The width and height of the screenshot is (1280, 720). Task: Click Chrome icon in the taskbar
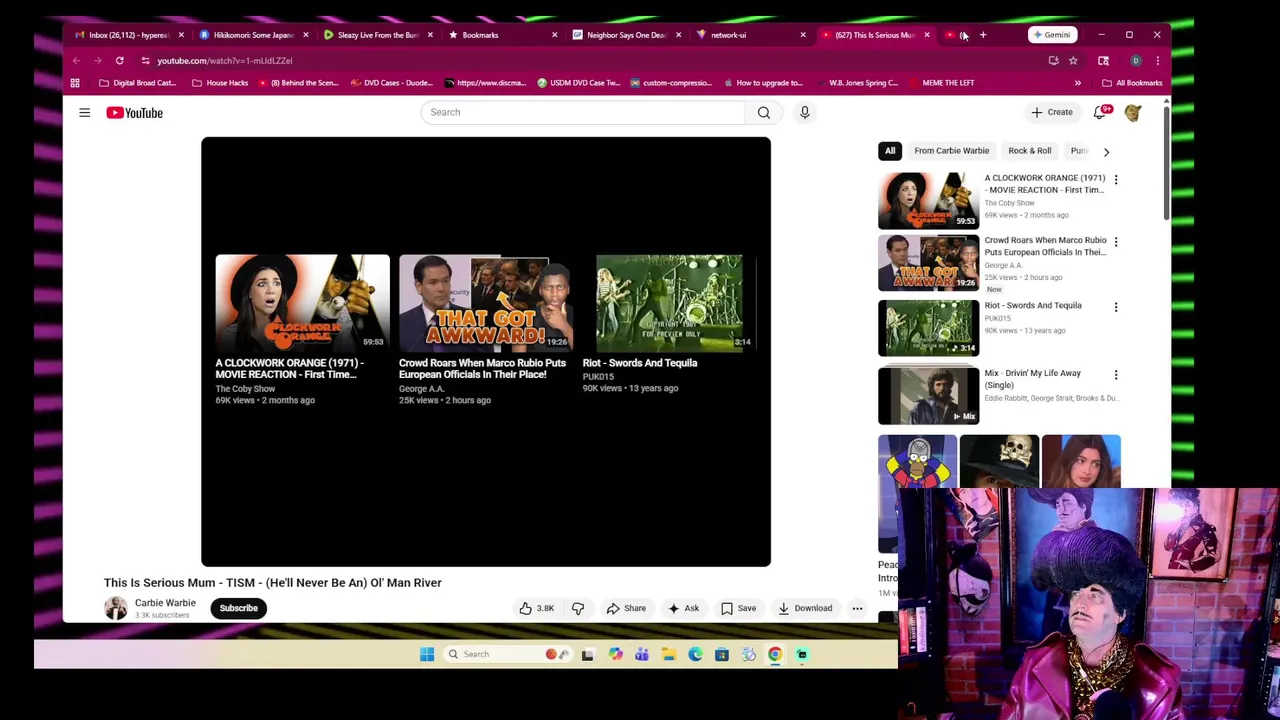pos(775,654)
